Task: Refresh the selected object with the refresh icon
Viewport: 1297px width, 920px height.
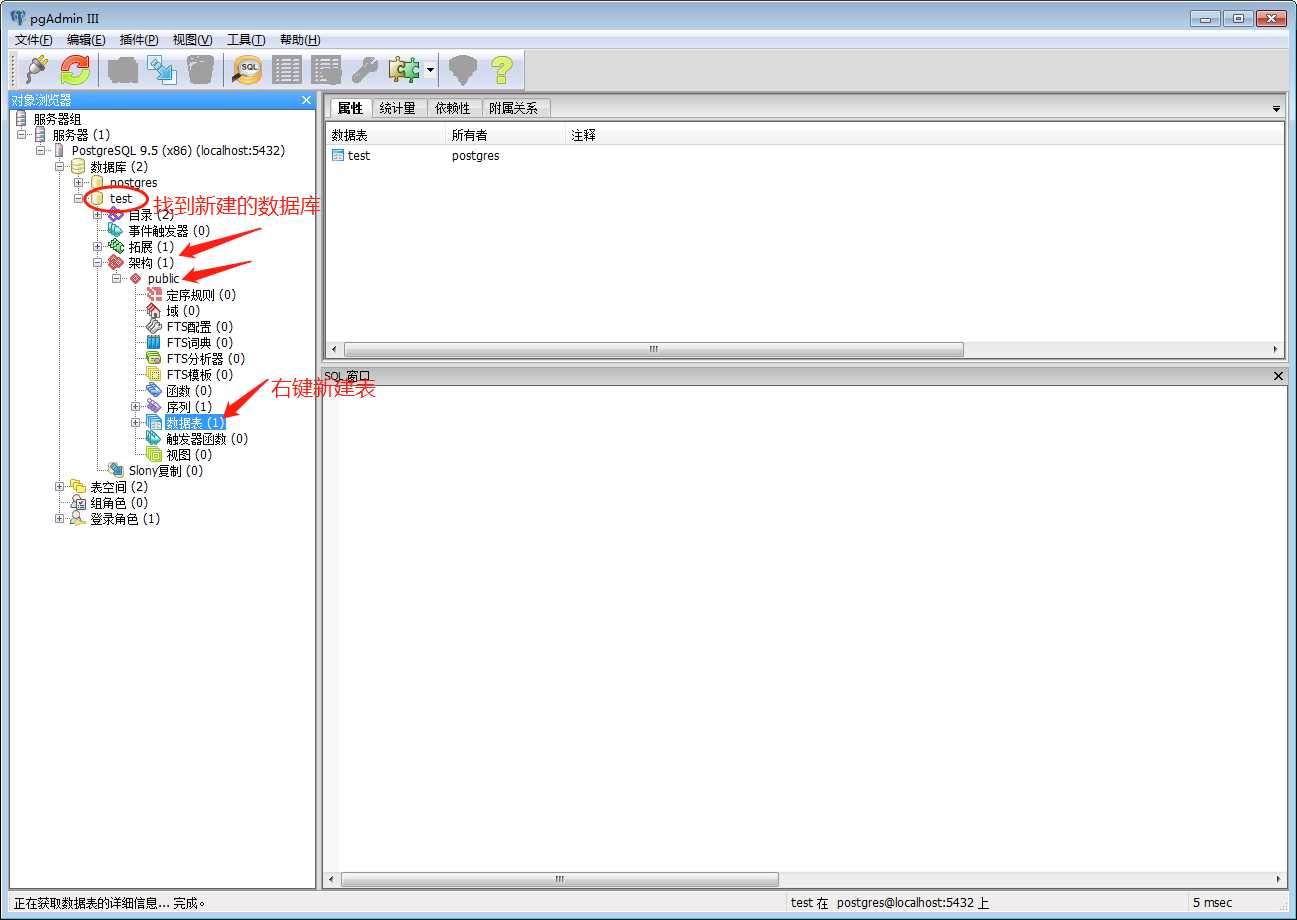Action: coord(76,69)
